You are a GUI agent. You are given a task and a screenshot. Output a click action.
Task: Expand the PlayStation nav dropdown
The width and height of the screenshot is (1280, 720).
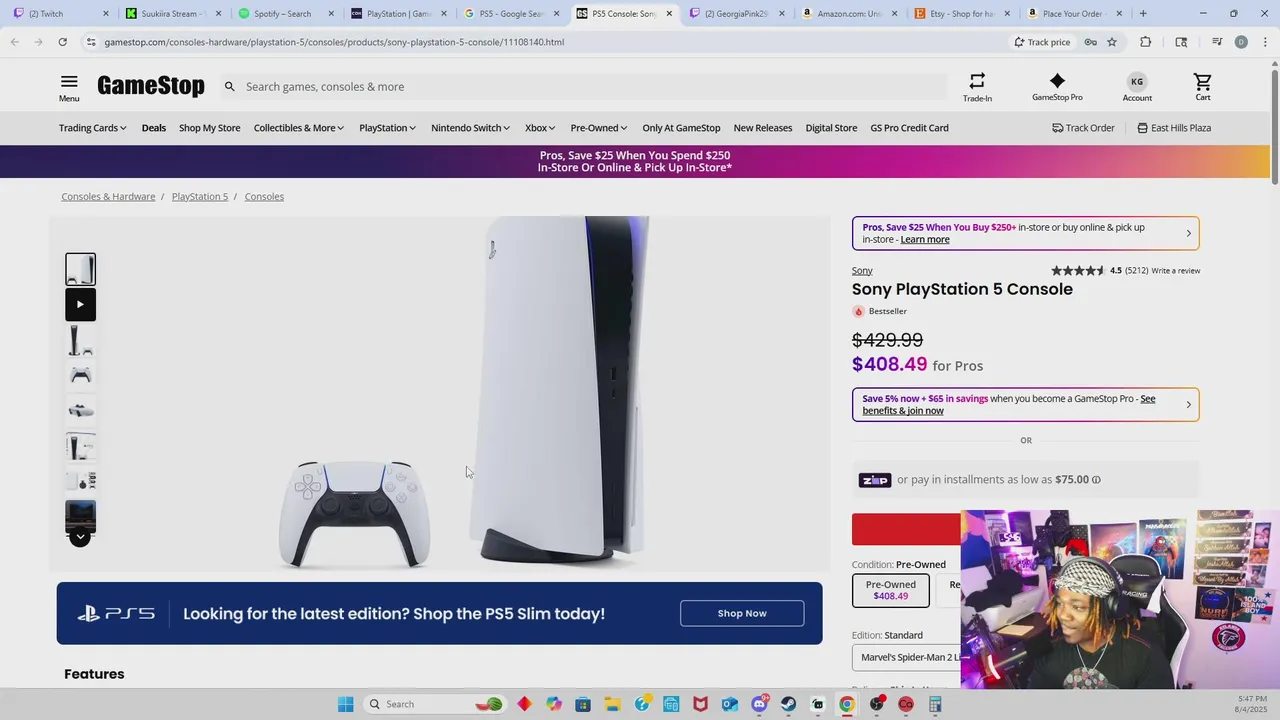click(388, 128)
